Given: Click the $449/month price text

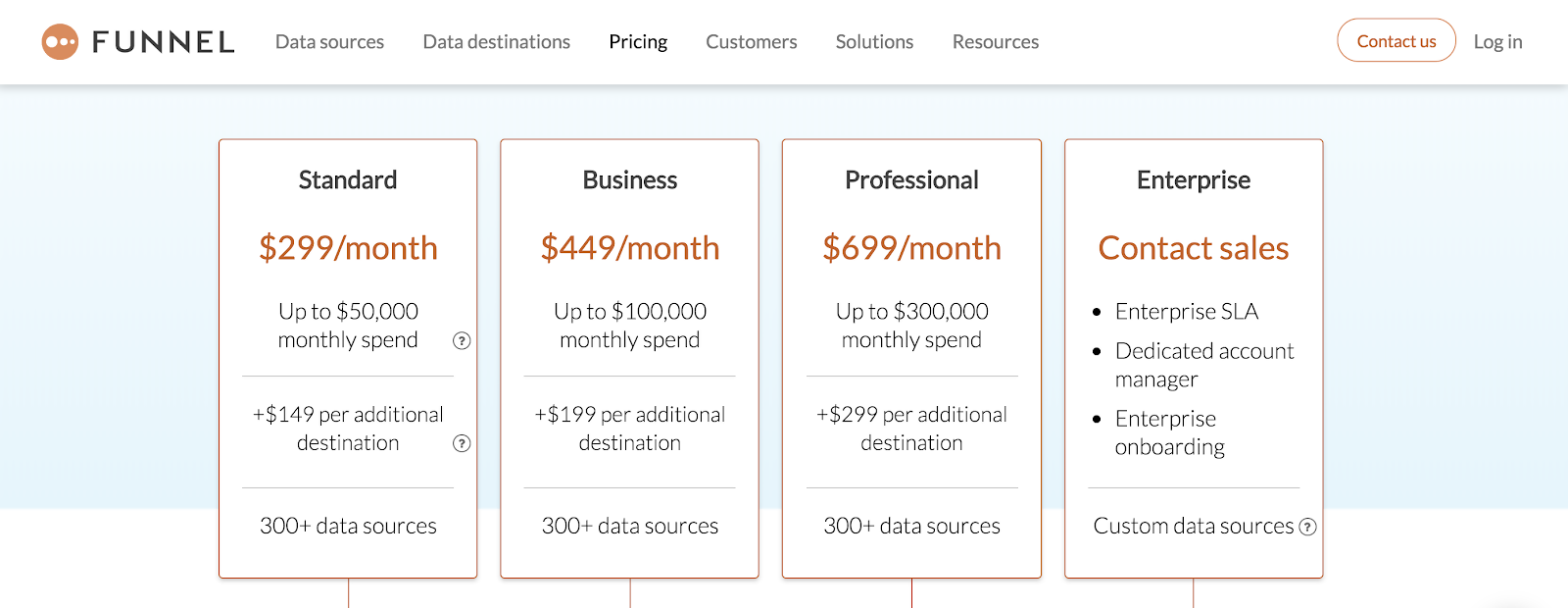Looking at the screenshot, I should 629,248.
